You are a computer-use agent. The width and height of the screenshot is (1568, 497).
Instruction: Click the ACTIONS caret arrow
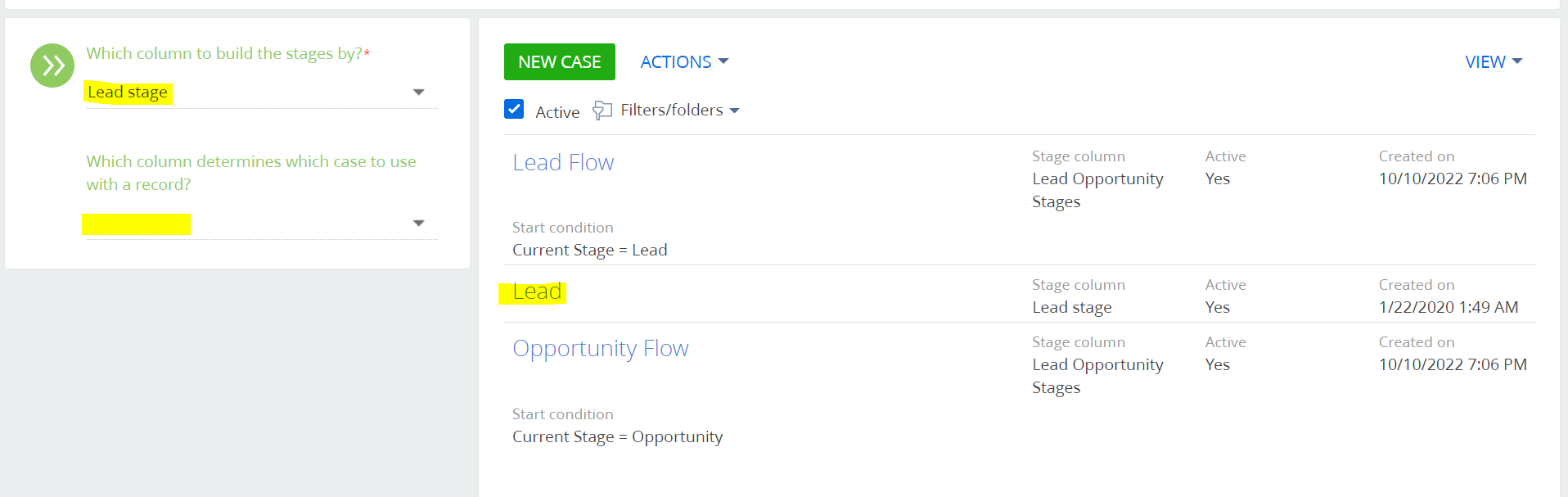723,61
